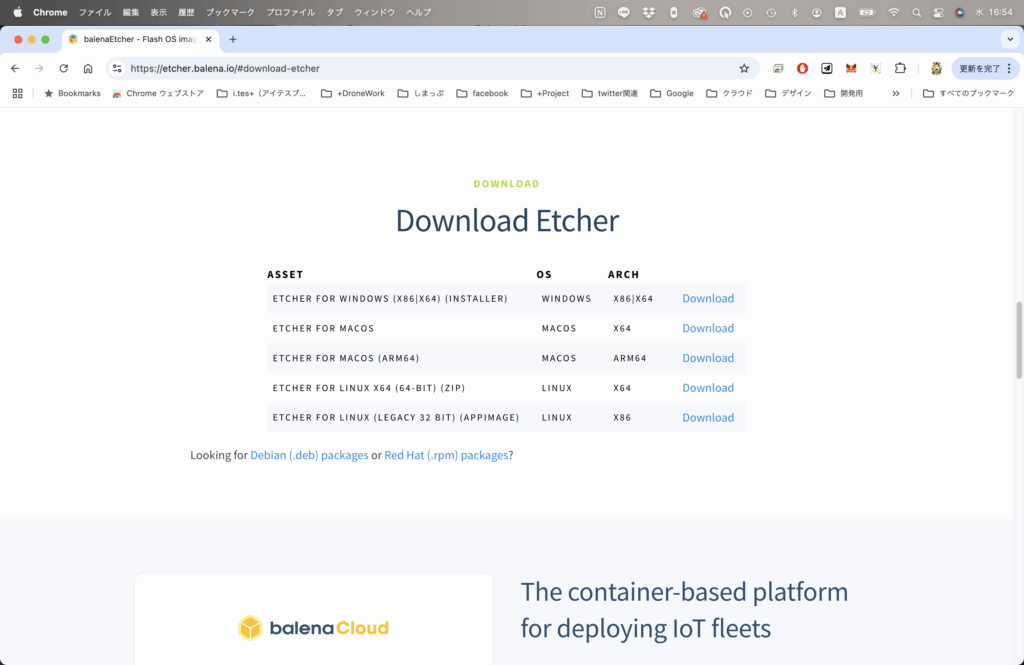Open the 履歴 menu
This screenshot has height=665, width=1024.
point(187,12)
